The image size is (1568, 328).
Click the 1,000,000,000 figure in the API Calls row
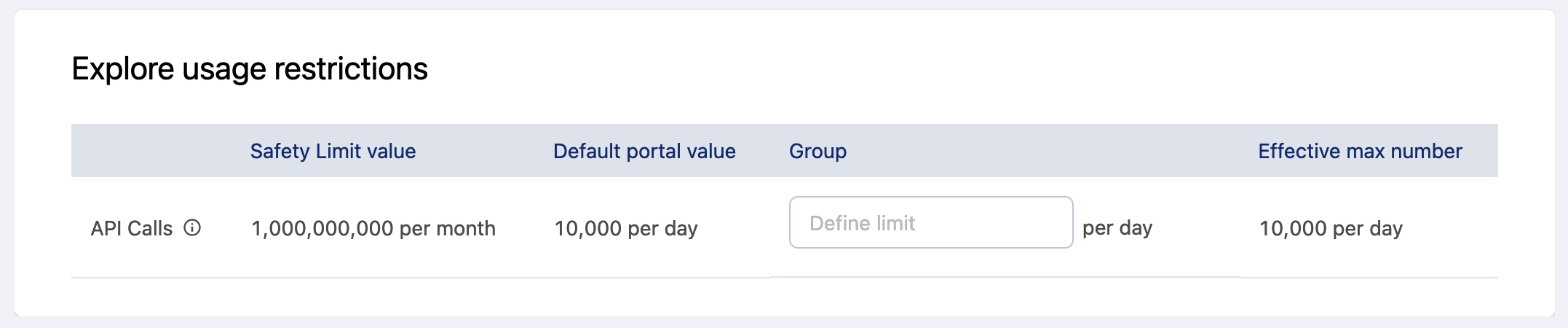pos(322,229)
